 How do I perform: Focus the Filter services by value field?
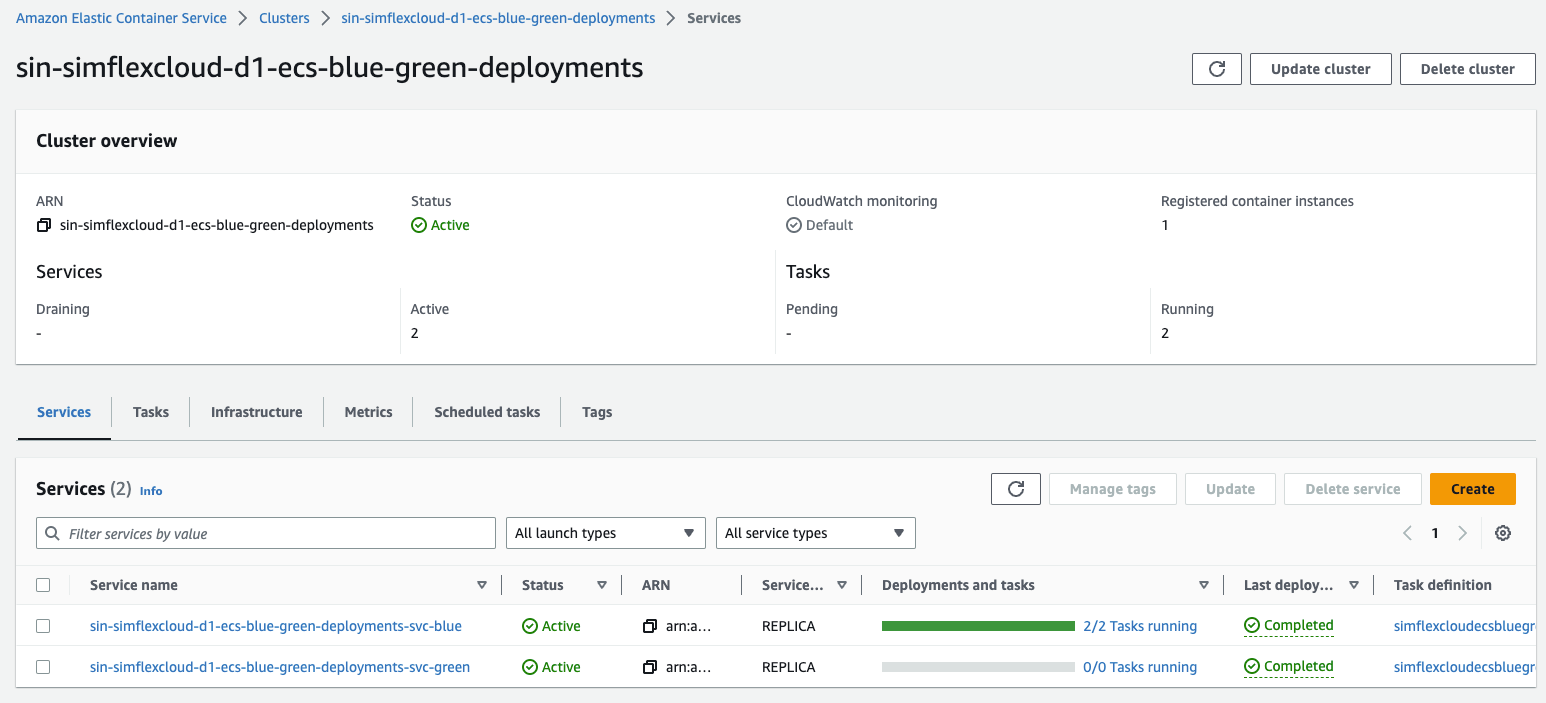(x=266, y=533)
